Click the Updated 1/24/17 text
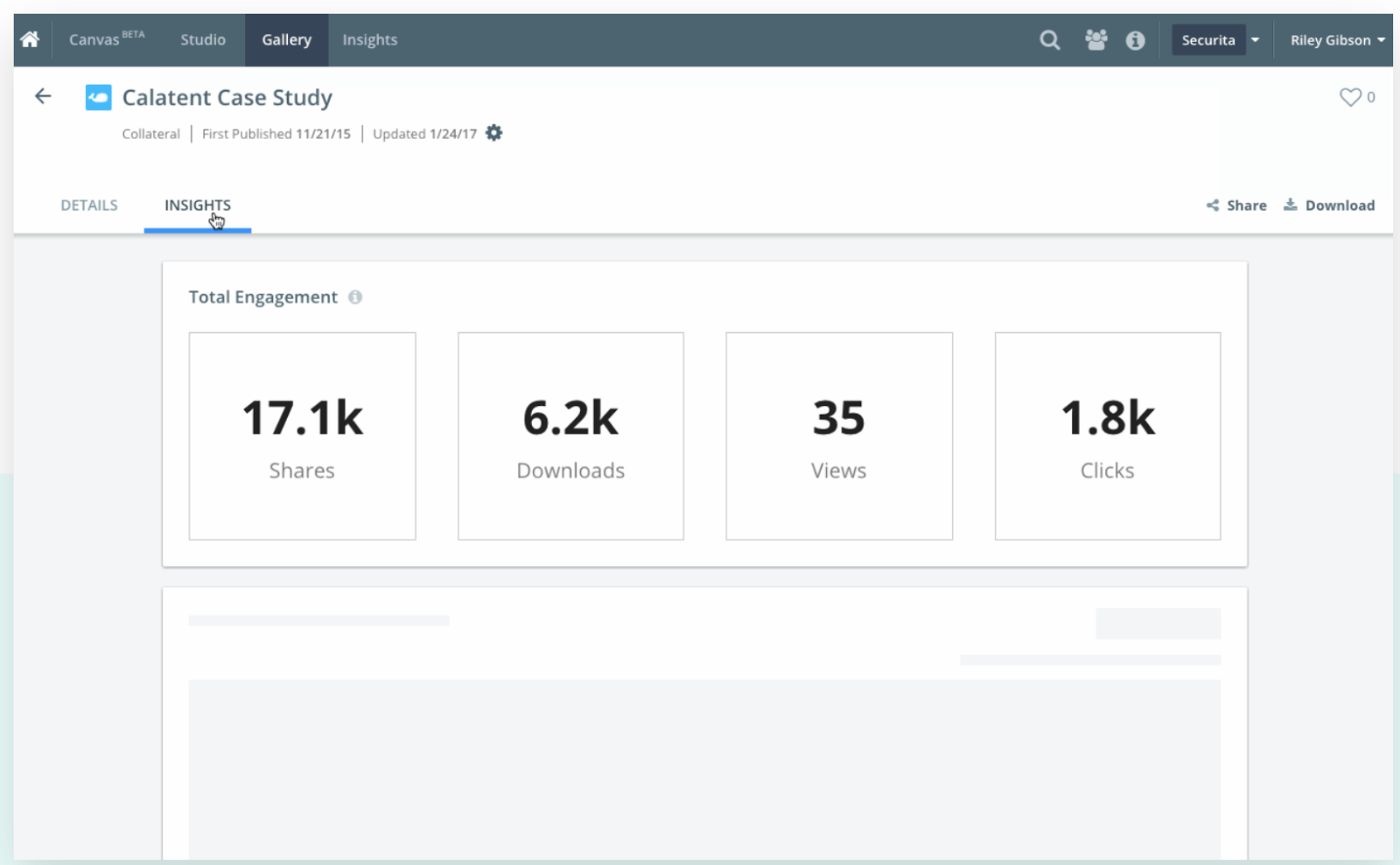This screenshot has width=1400, height=865. tap(424, 134)
